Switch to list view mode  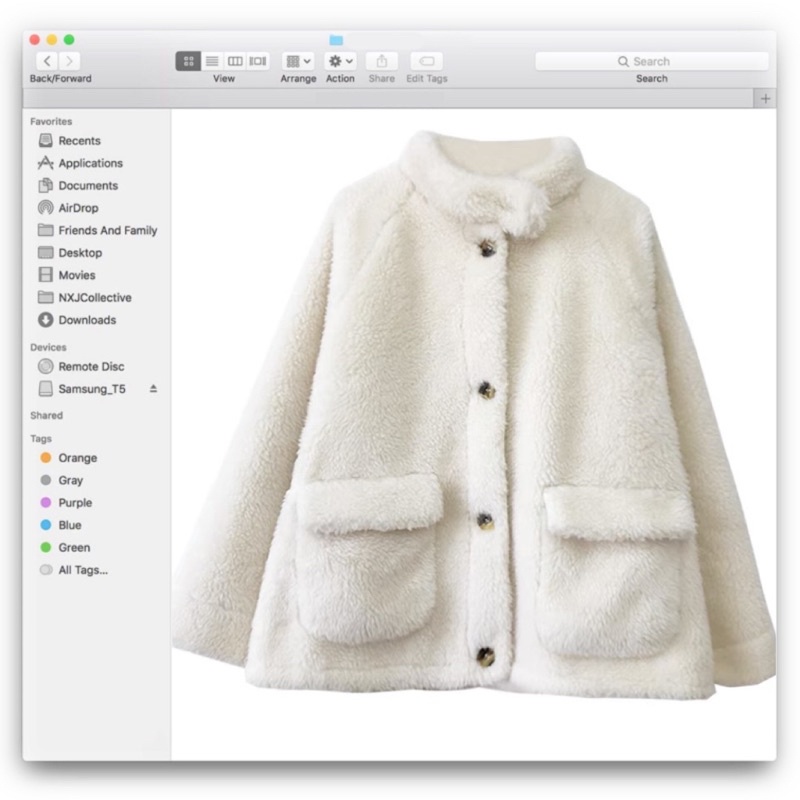click(x=212, y=61)
